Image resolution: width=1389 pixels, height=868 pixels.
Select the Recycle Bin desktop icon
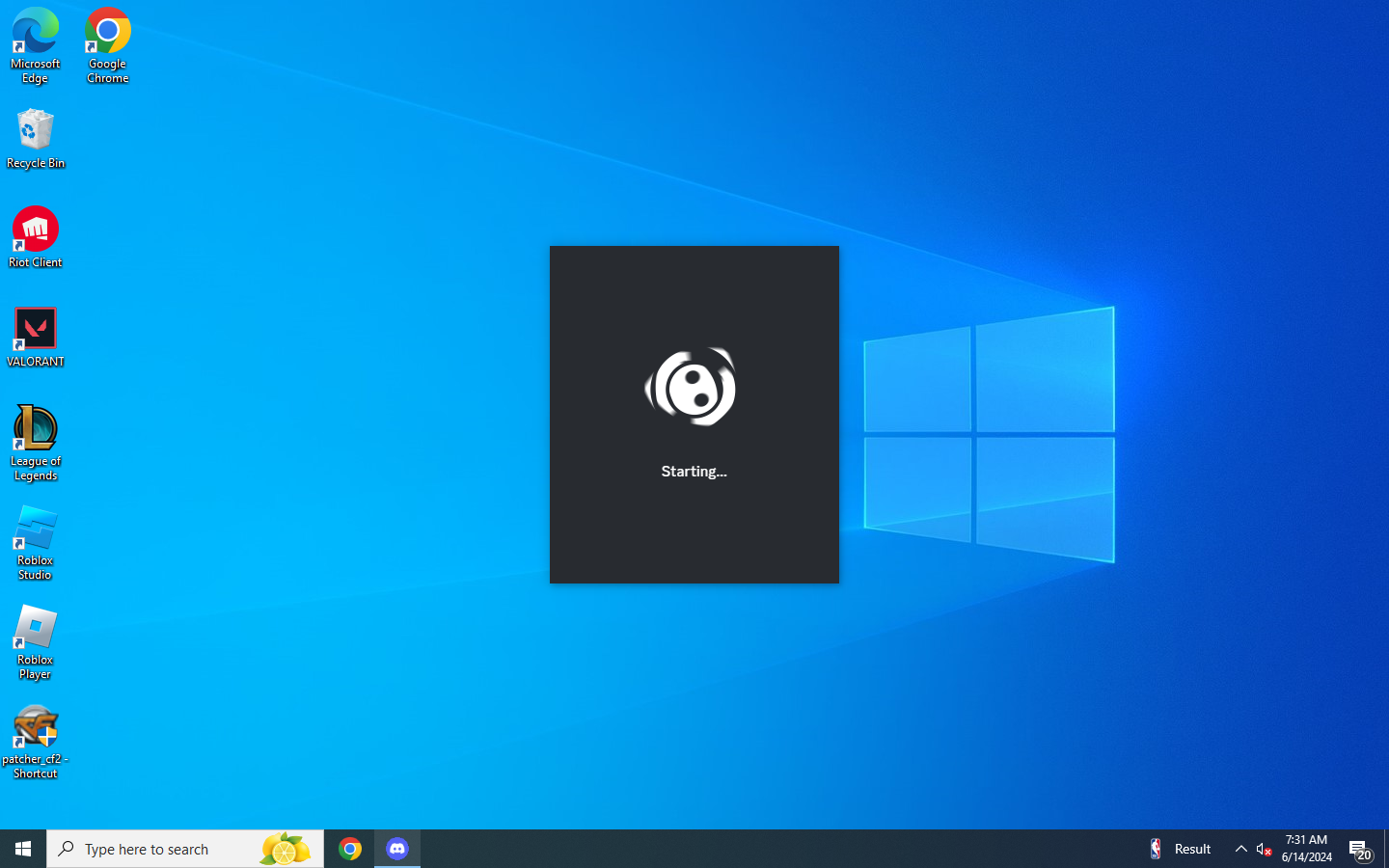click(x=36, y=138)
